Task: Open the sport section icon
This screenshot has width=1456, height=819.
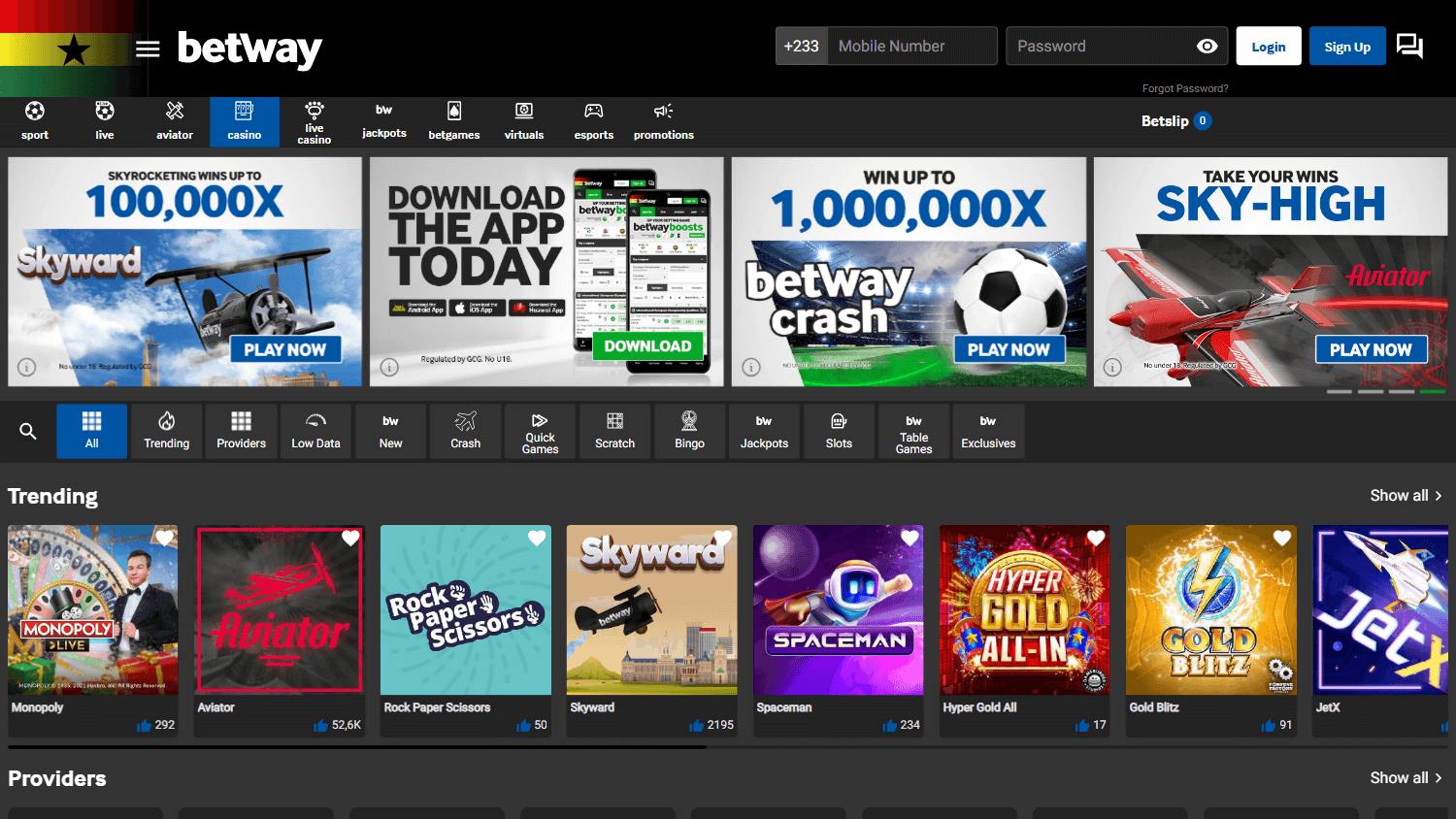Action: pyautogui.click(x=35, y=111)
